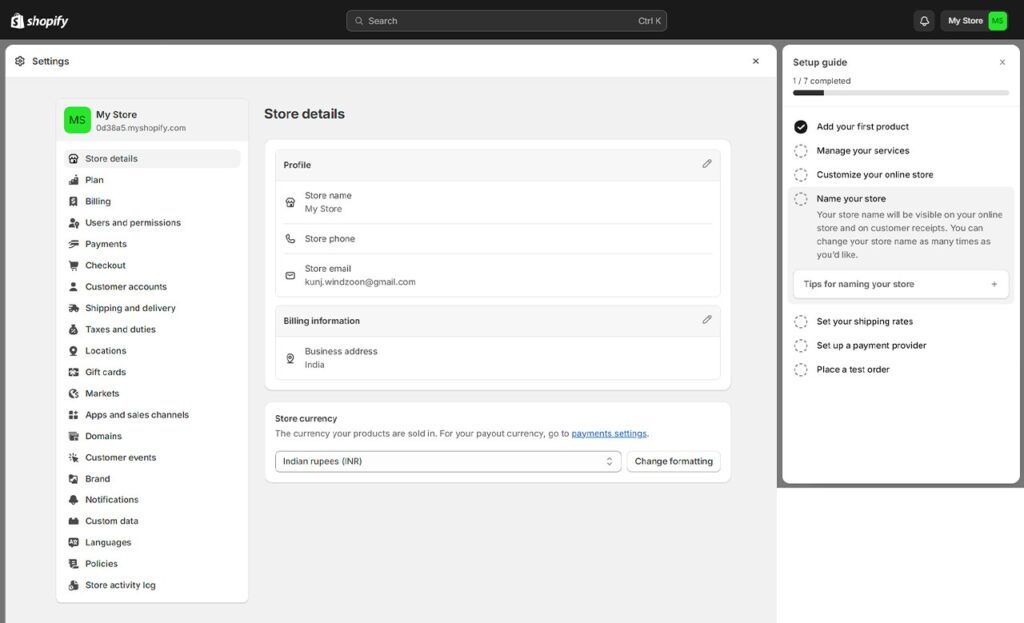The width and height of the screenshot is (1024, 623).
Task: Click the MS store avatar in sidebar
Action: (x=77, y=120)
